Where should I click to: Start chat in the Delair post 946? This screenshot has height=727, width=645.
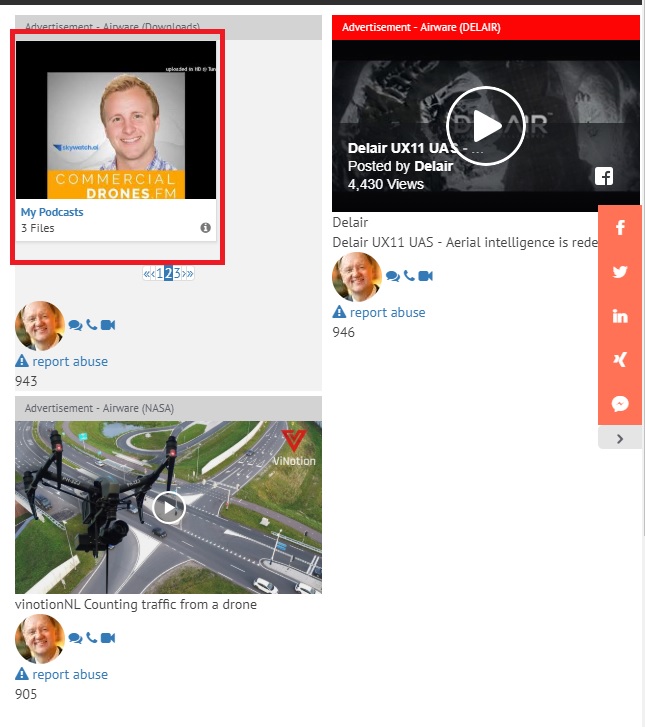click(x=393, y=276)
